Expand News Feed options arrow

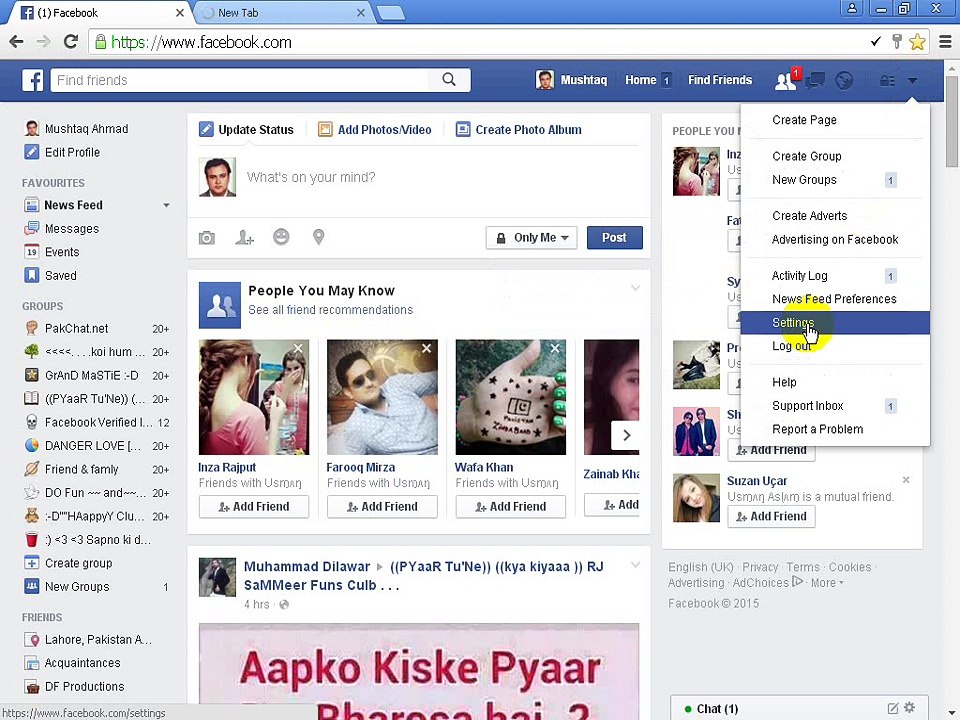click(167, 205)
